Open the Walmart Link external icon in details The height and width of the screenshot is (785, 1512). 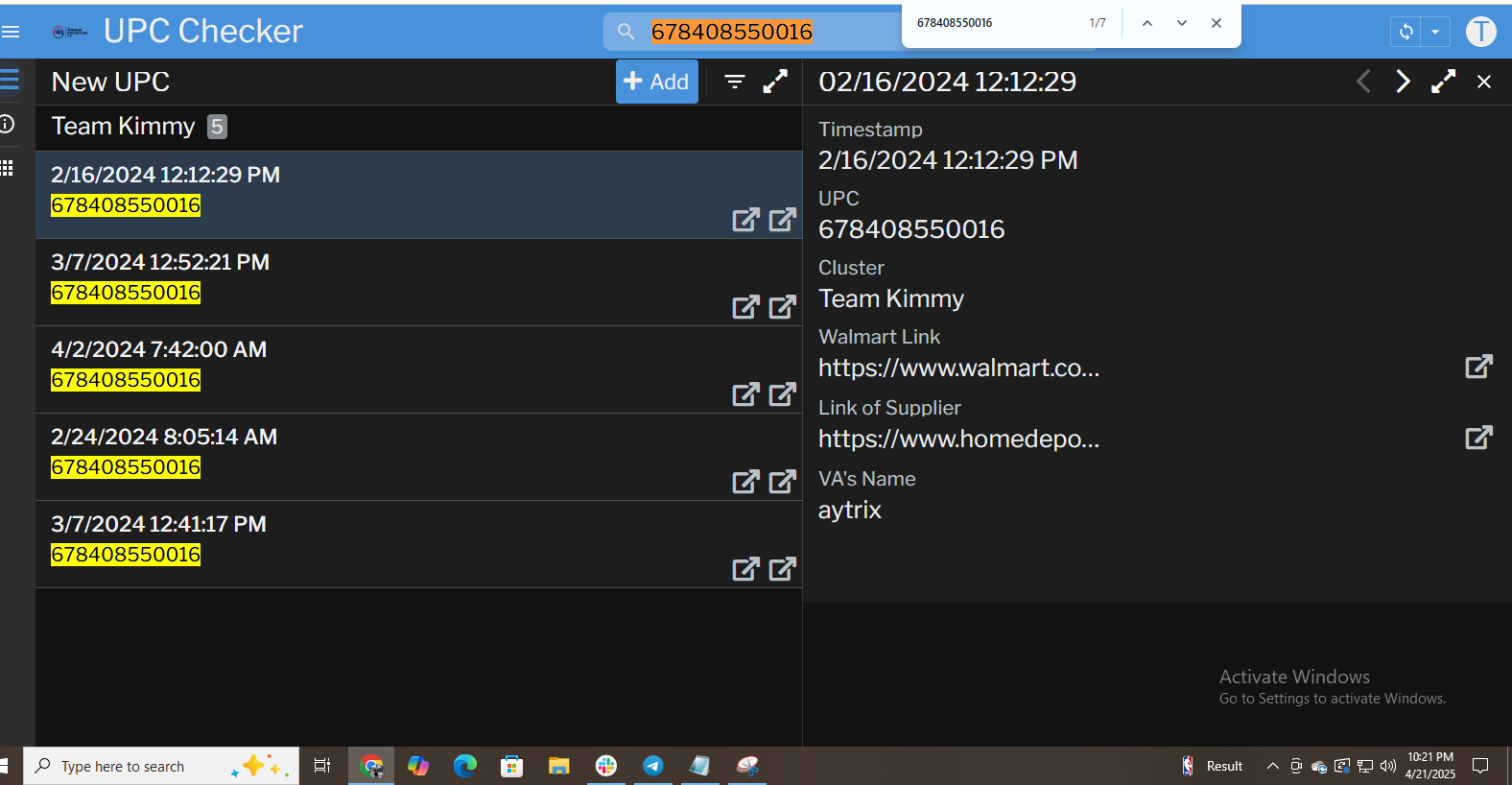(x=1478, y=367)
